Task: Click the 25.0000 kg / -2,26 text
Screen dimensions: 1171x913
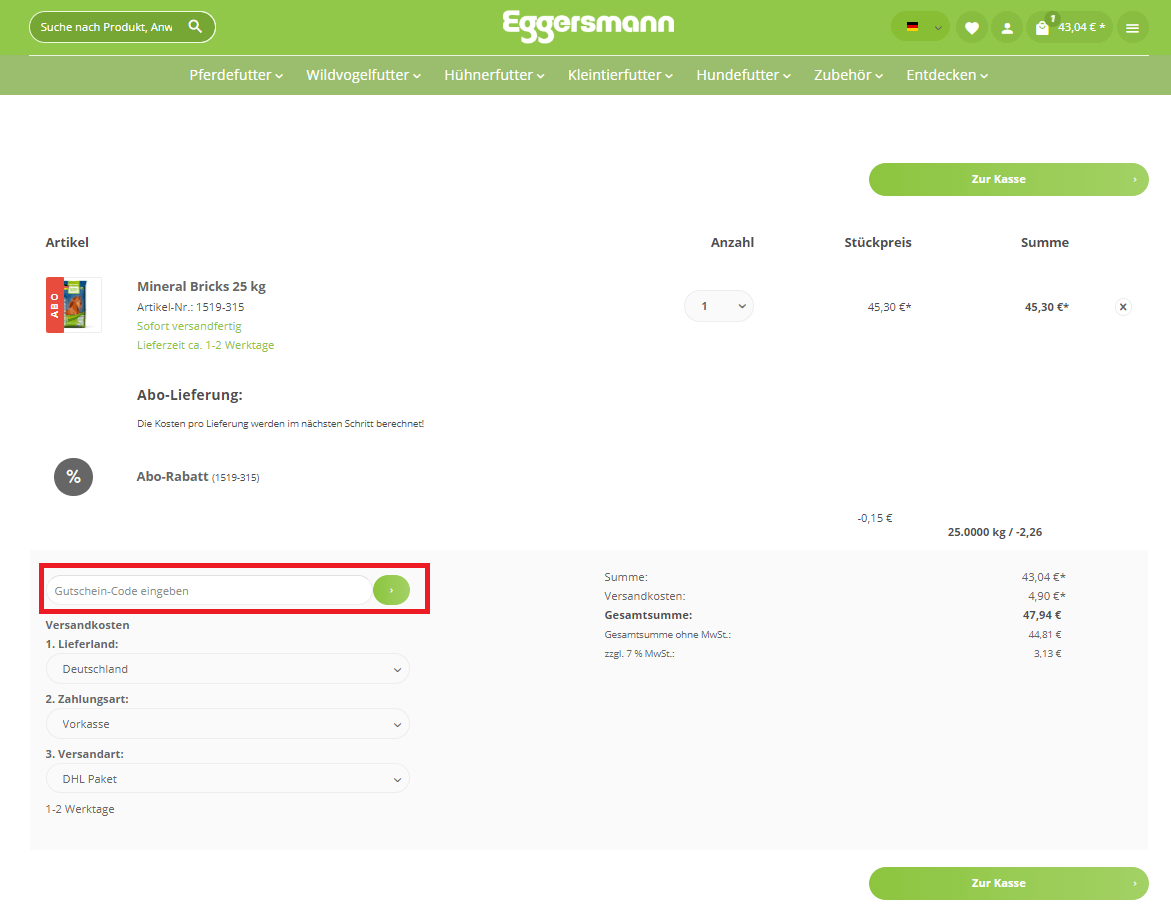Action: pyautogui.click(x=995, y=532)
